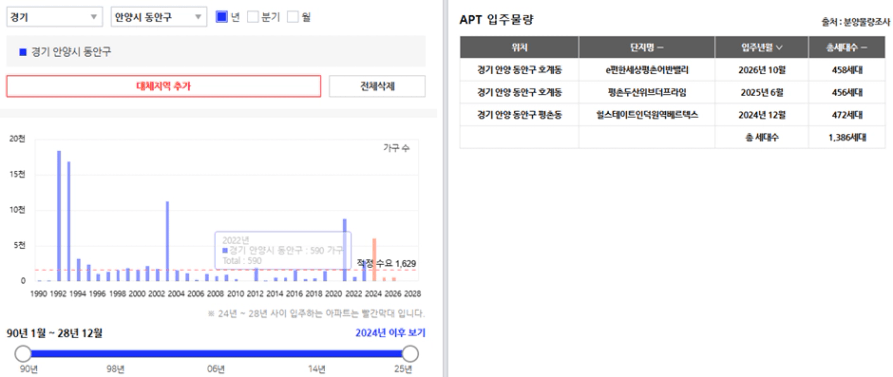This screenshot has height=377, width=893.
Task: Click the red 2024 bar in the chart
Action: [374, 260]
